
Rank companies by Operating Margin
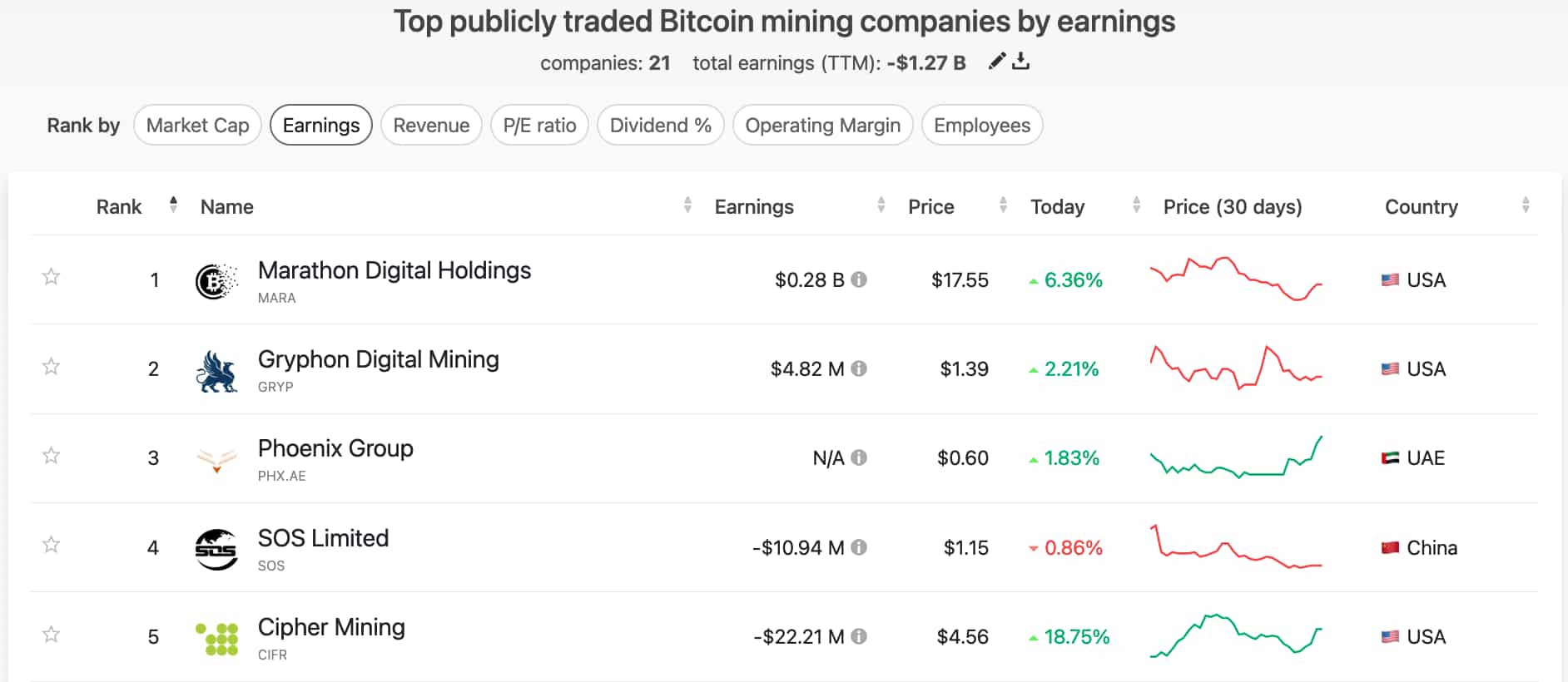(822, 125)
